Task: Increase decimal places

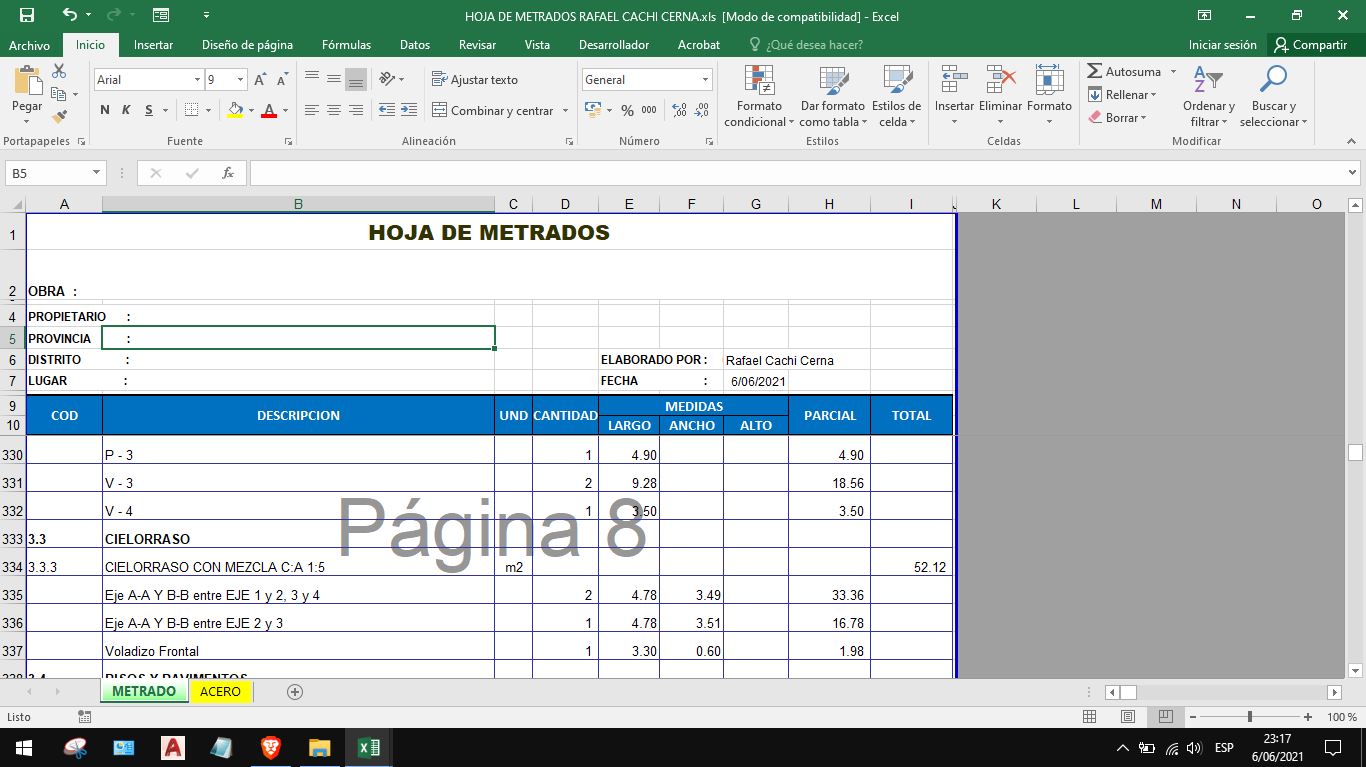Action: point(680,110)
